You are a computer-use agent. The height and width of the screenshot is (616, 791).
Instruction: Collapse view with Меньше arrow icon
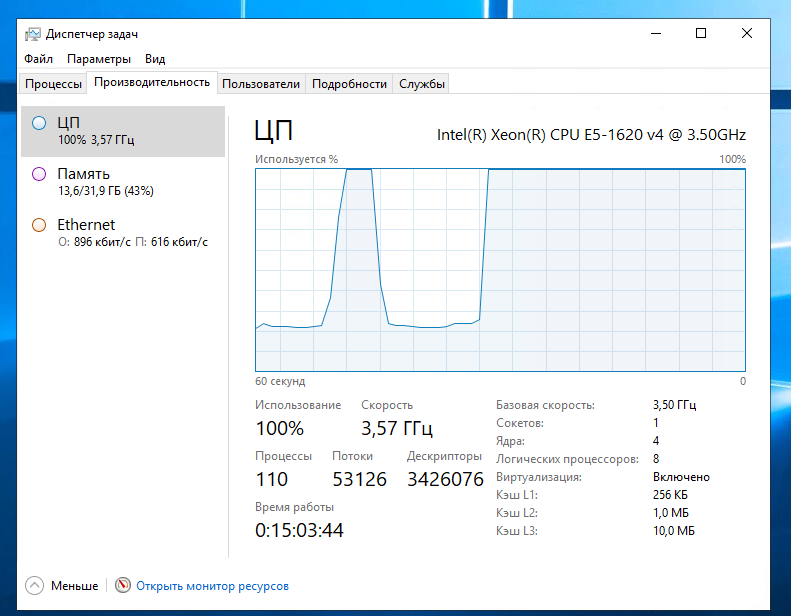tap(35, 585)
